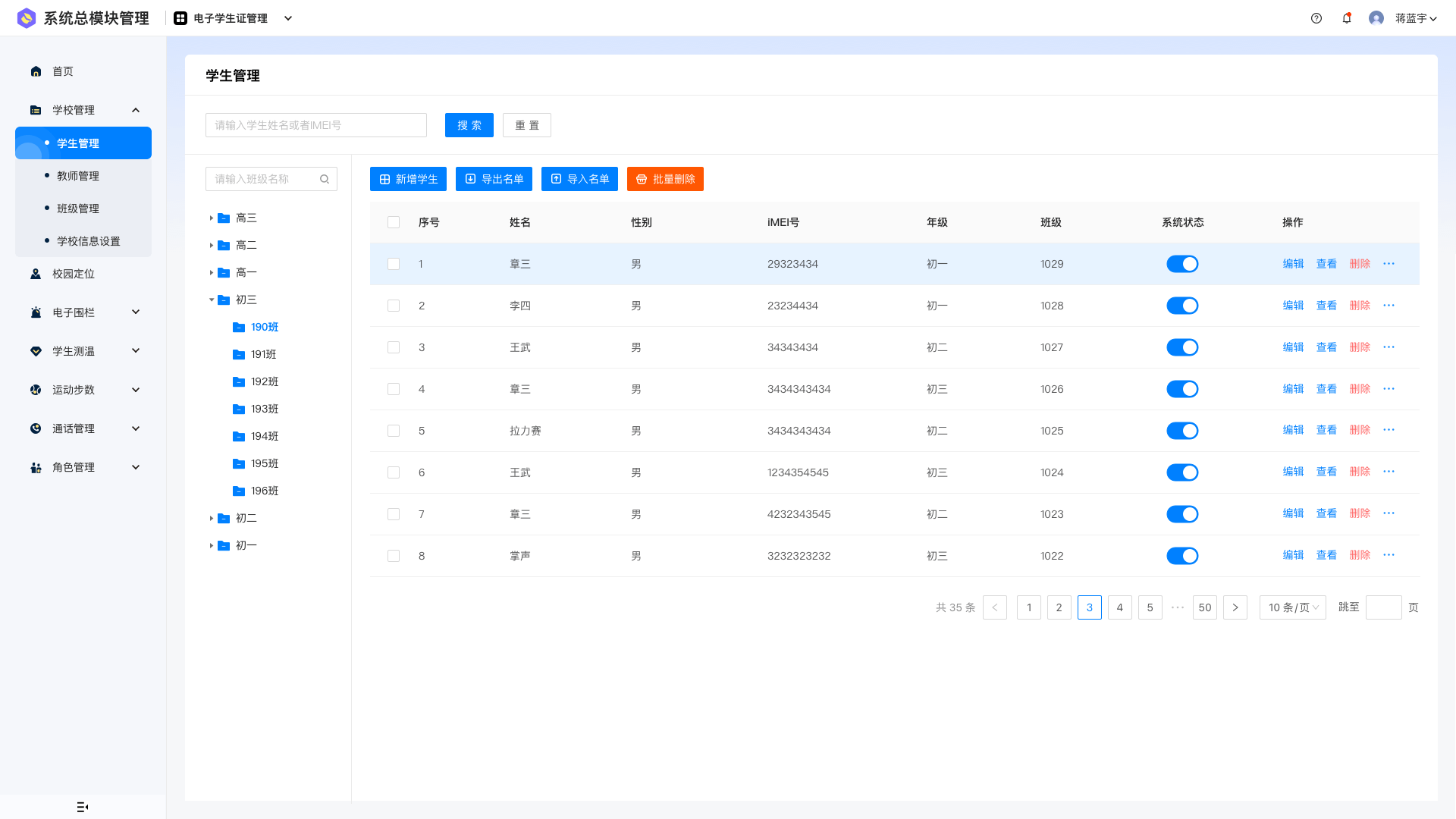Click 删除 link for row 8 掌声
Screen dimensions: 1456x819
tap(1359, 555)
